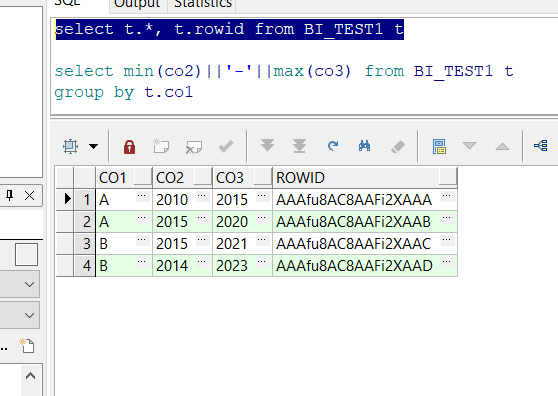Click the CO2 column header
Image resolution: width=558 pixels, height=396 pixels.
182,178
